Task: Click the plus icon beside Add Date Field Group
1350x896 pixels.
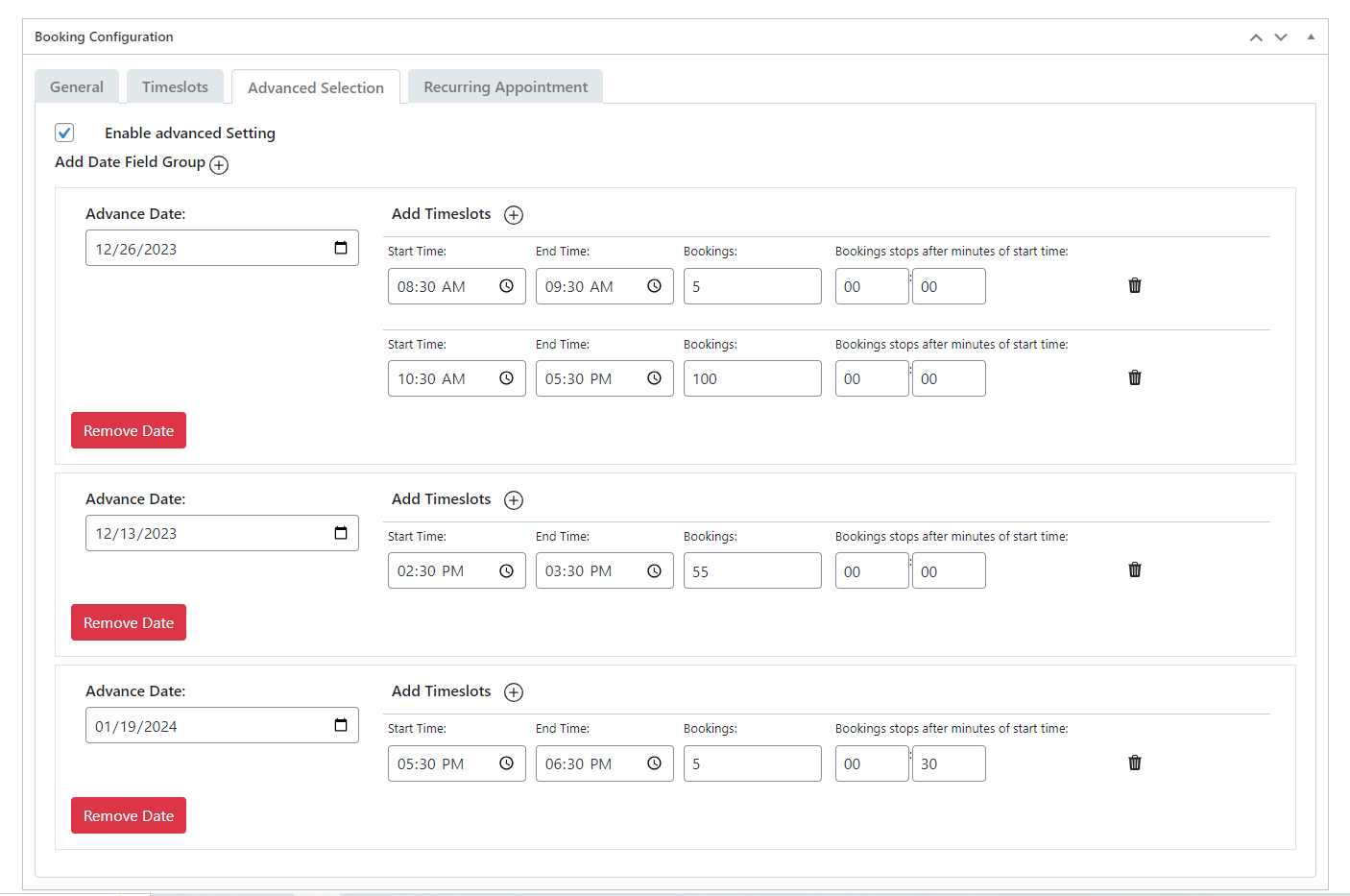Action: click(x=219, y=165)
